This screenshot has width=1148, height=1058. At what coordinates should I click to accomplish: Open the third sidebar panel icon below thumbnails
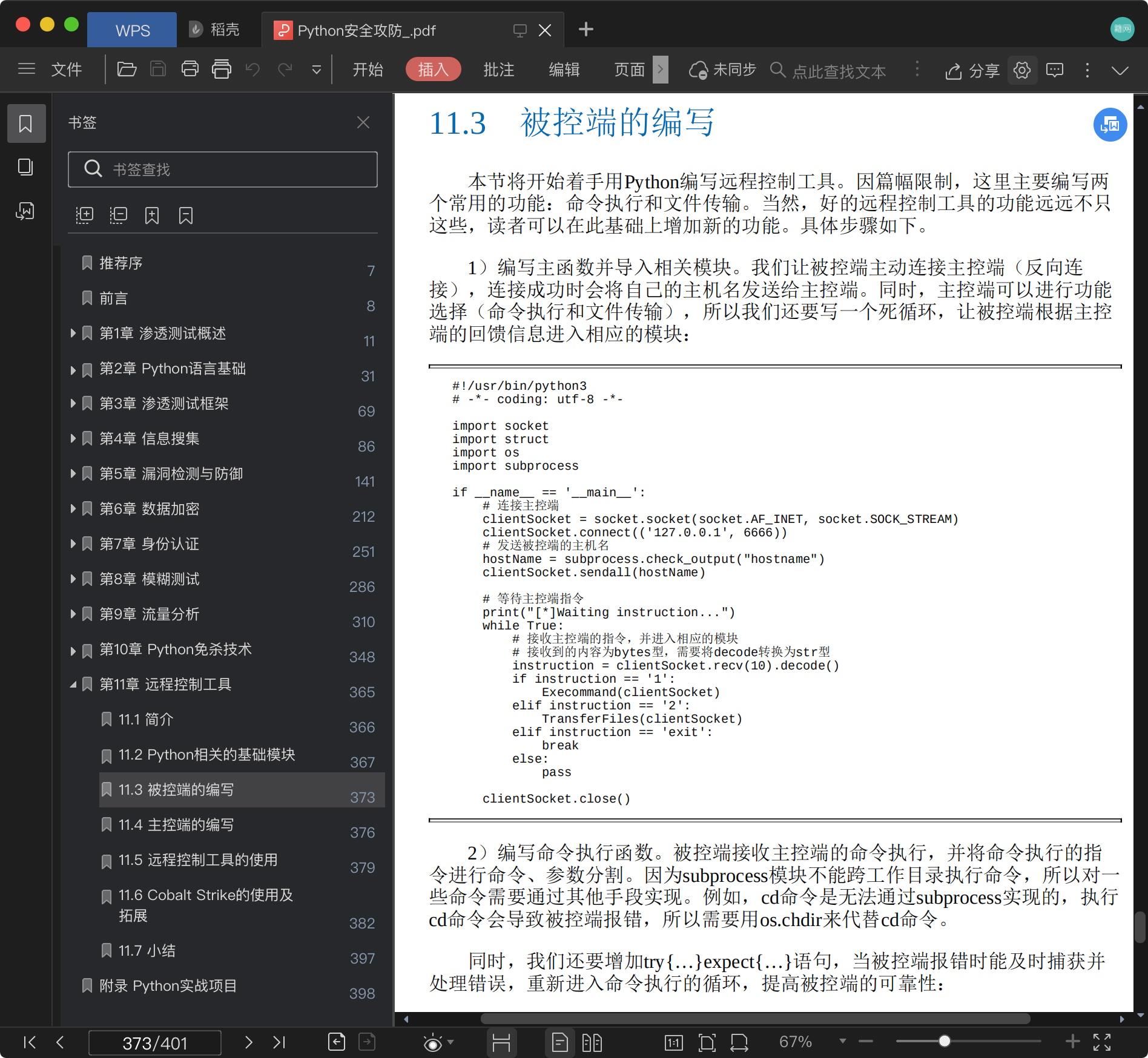pos(25,211)
